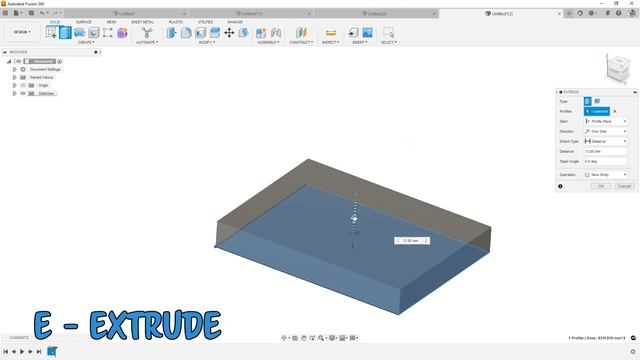This screenshot has height=360, width=640.
Task: Switch to the Sheet Metal tab
Action: (x=143, y=22)
